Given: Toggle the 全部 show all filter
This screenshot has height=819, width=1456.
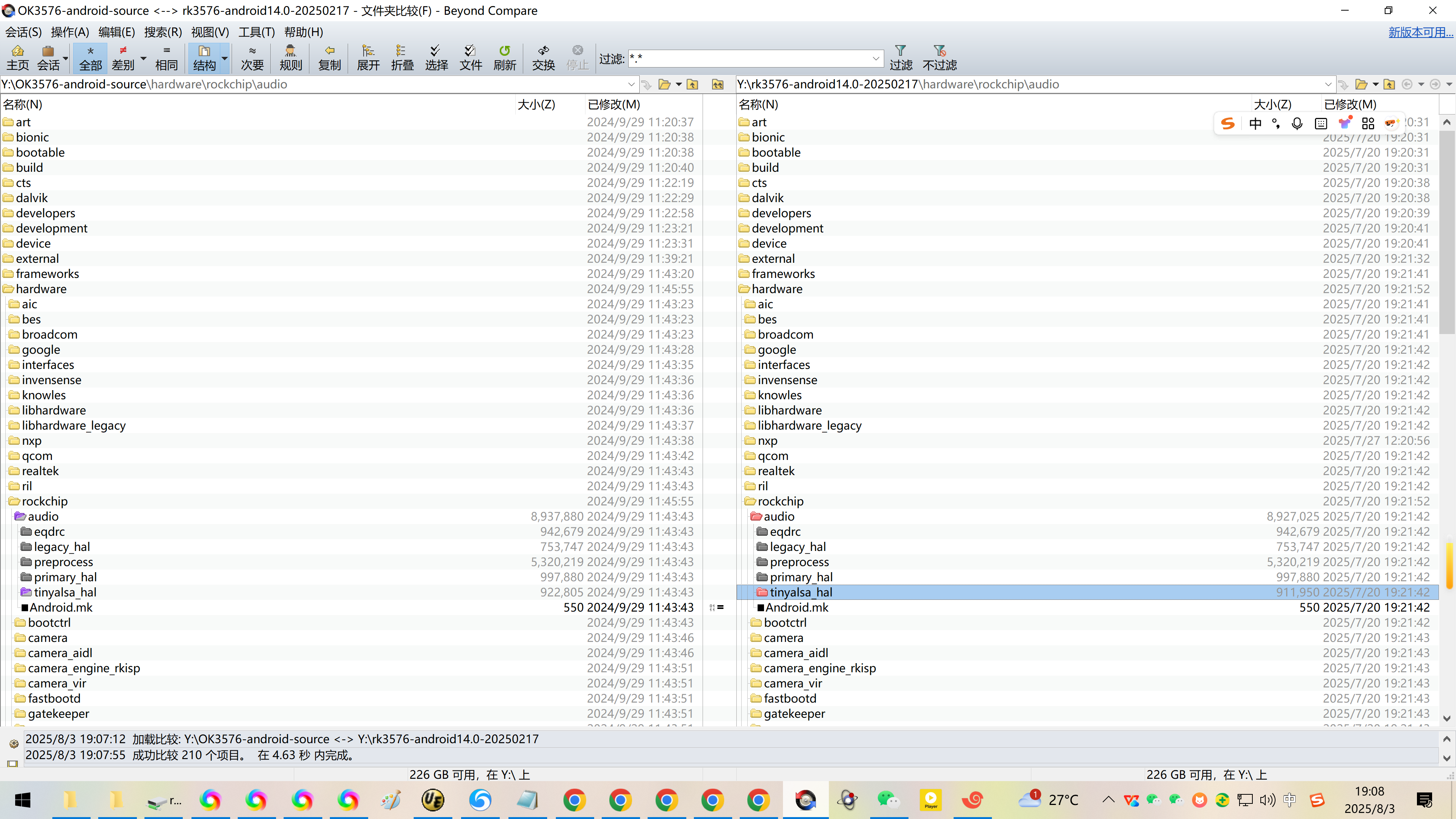Looking at the screenshot, I should [x=91, y=58].
